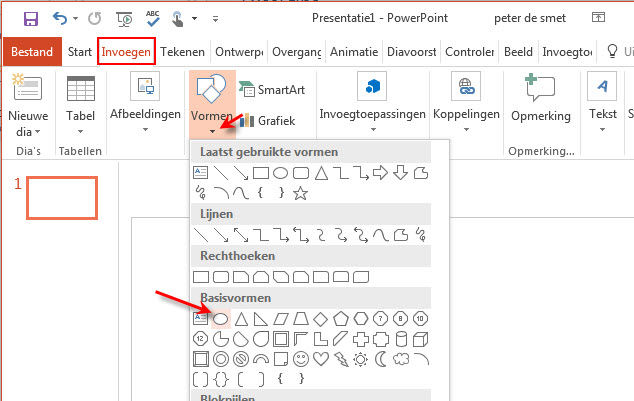Select the smiley face shape
634x401 pixels.
(x=301, y=359)
